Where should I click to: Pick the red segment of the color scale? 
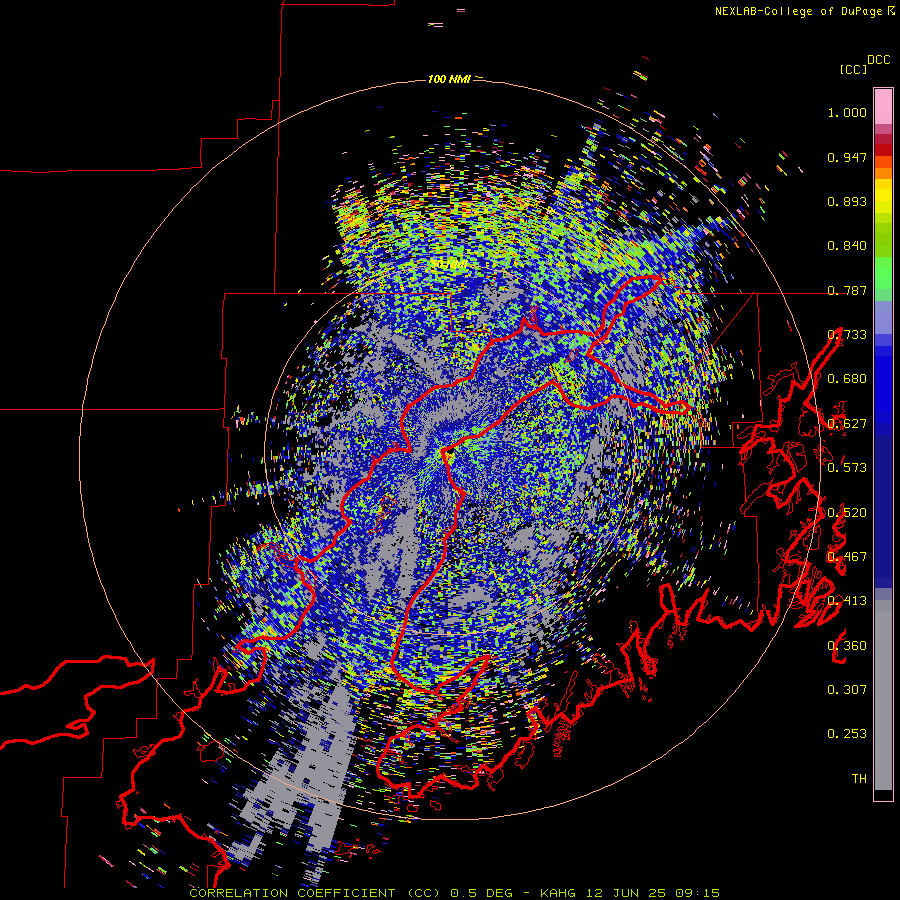pos(883,149)
